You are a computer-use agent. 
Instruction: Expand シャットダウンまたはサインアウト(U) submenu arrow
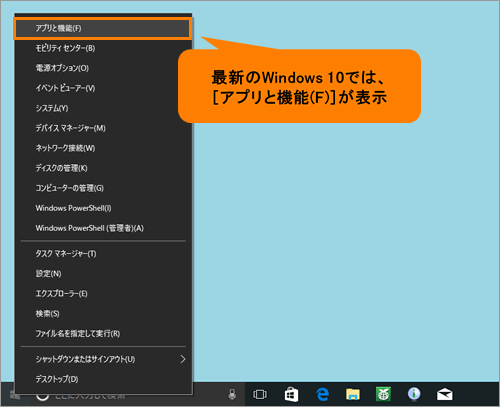[x=183, y=359]
